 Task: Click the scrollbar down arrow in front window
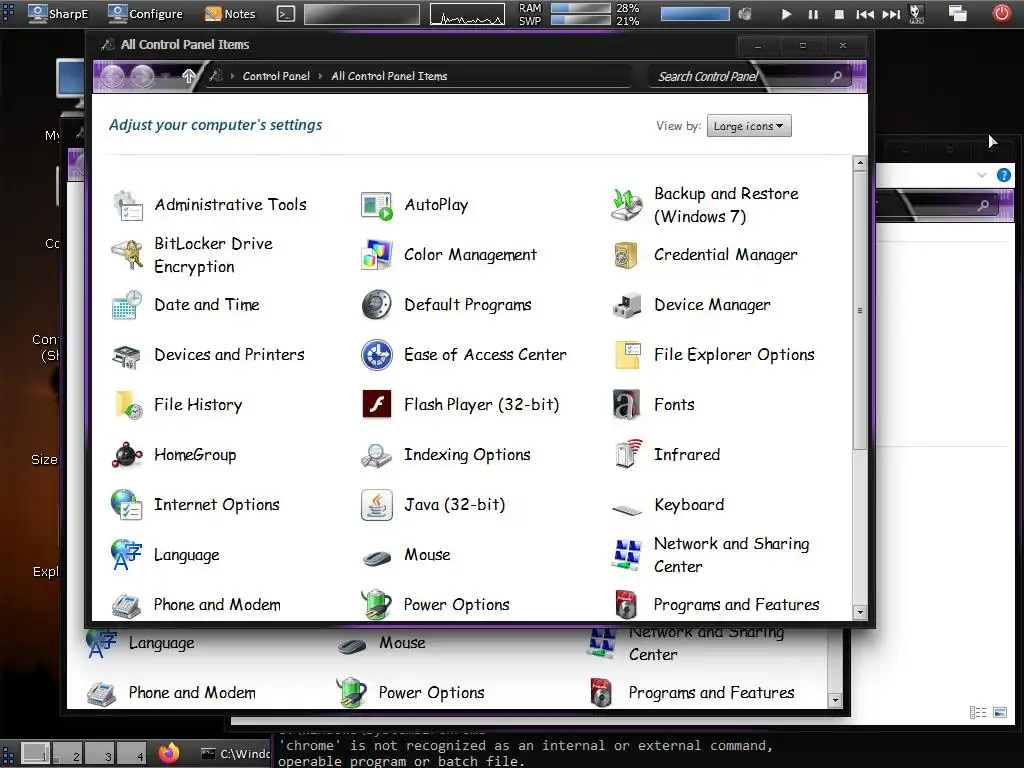point(859,613)
